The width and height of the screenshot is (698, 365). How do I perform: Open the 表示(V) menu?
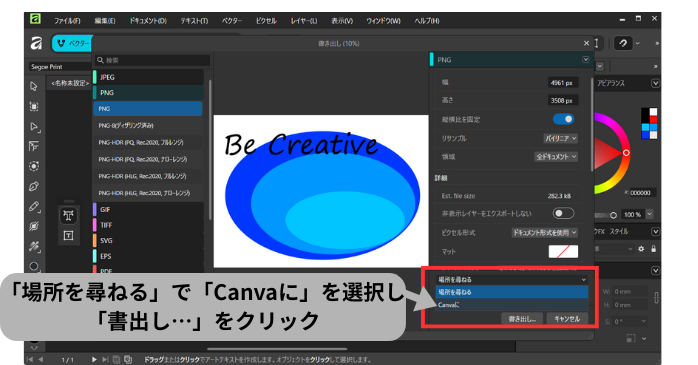click(342, 21)
